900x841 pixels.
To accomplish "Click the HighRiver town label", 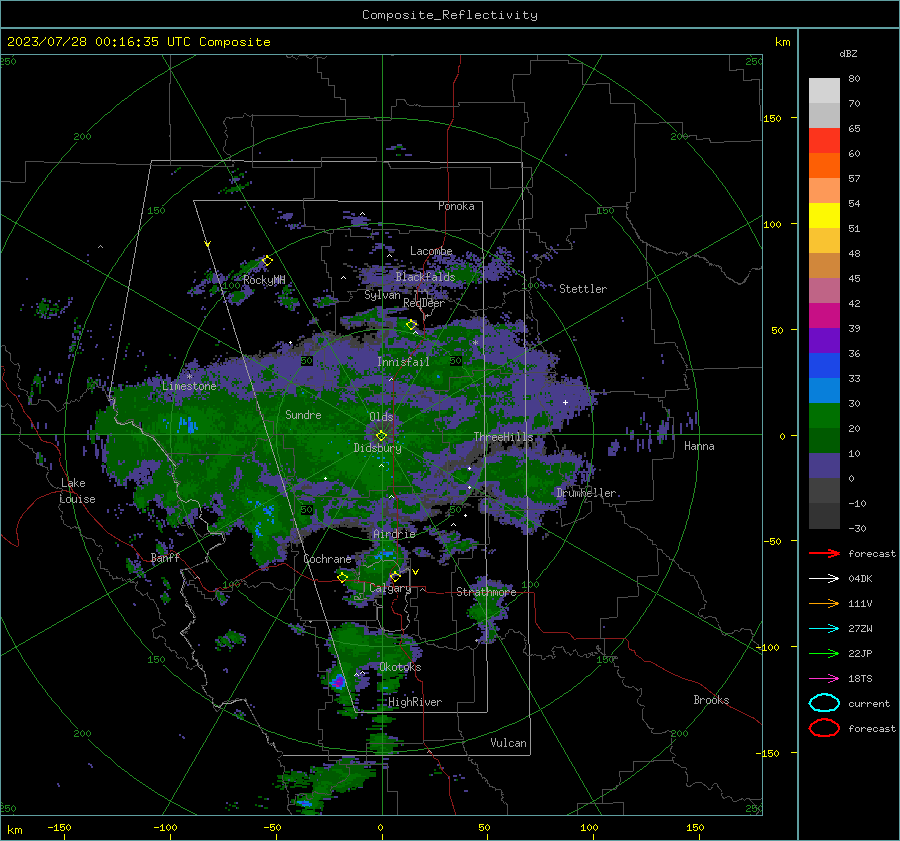I will click(x=415, y=702).
